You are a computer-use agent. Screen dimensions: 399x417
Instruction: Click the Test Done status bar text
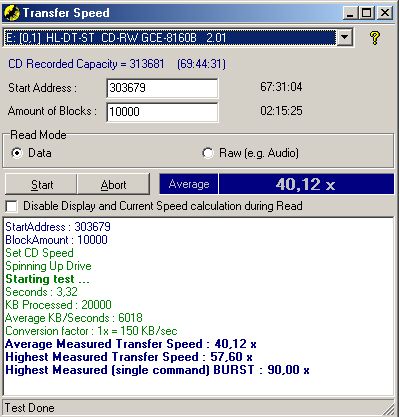click(30, 408)
